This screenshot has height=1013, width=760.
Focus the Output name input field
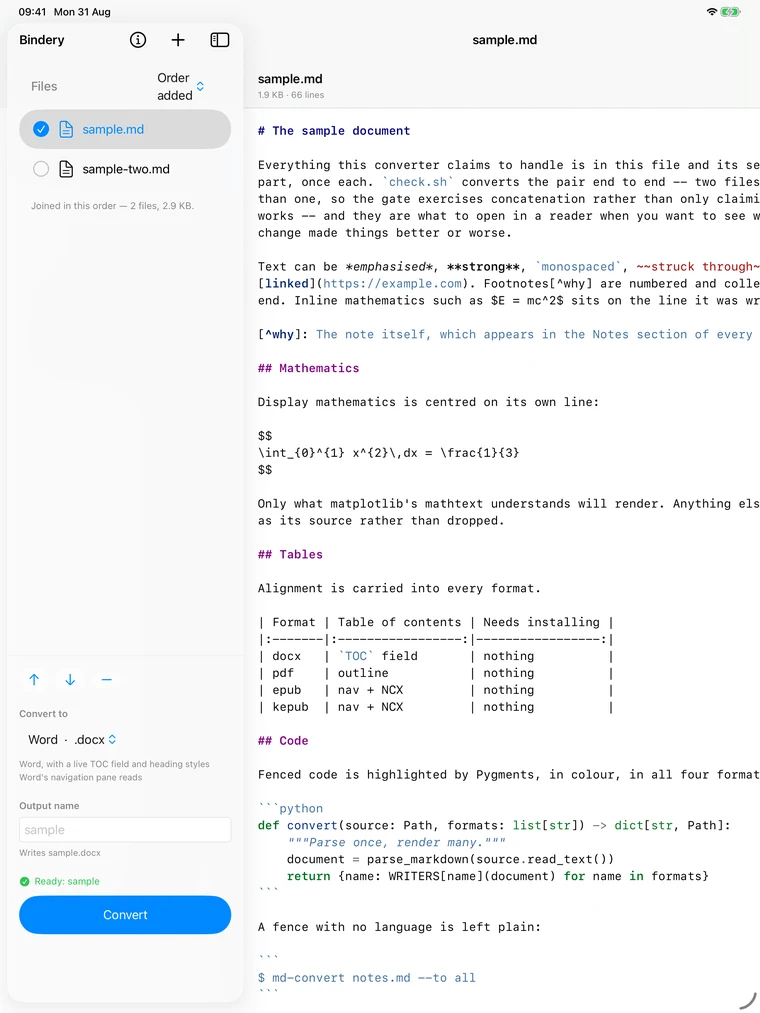[x=125, y=830]
